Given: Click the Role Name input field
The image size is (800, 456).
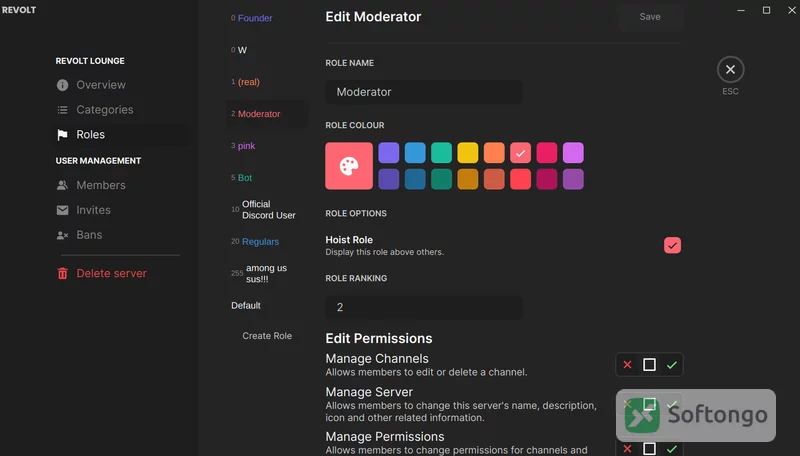Looking at the screenshot, I should (423, 92).
